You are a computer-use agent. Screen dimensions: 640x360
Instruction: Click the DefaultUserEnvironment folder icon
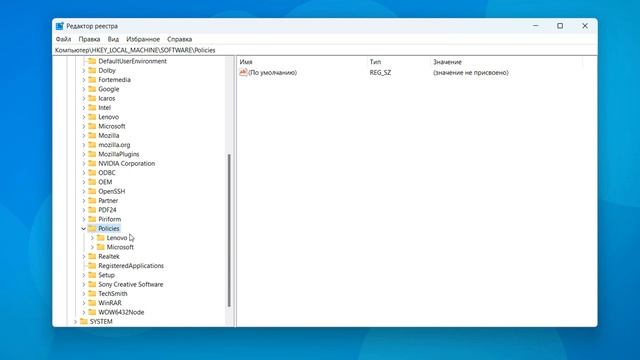coord(92,61)
